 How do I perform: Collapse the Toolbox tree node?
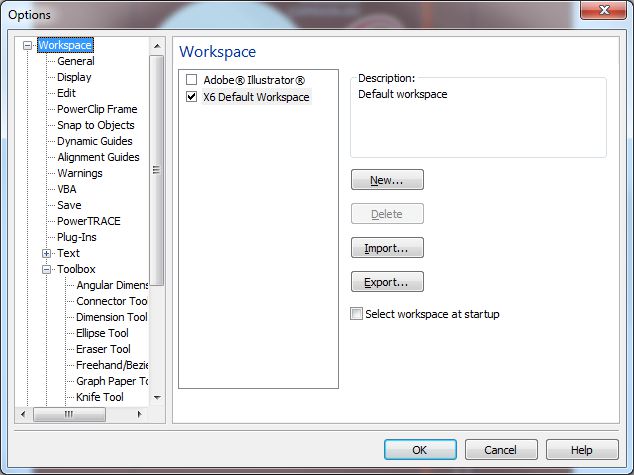coord(46,269)
